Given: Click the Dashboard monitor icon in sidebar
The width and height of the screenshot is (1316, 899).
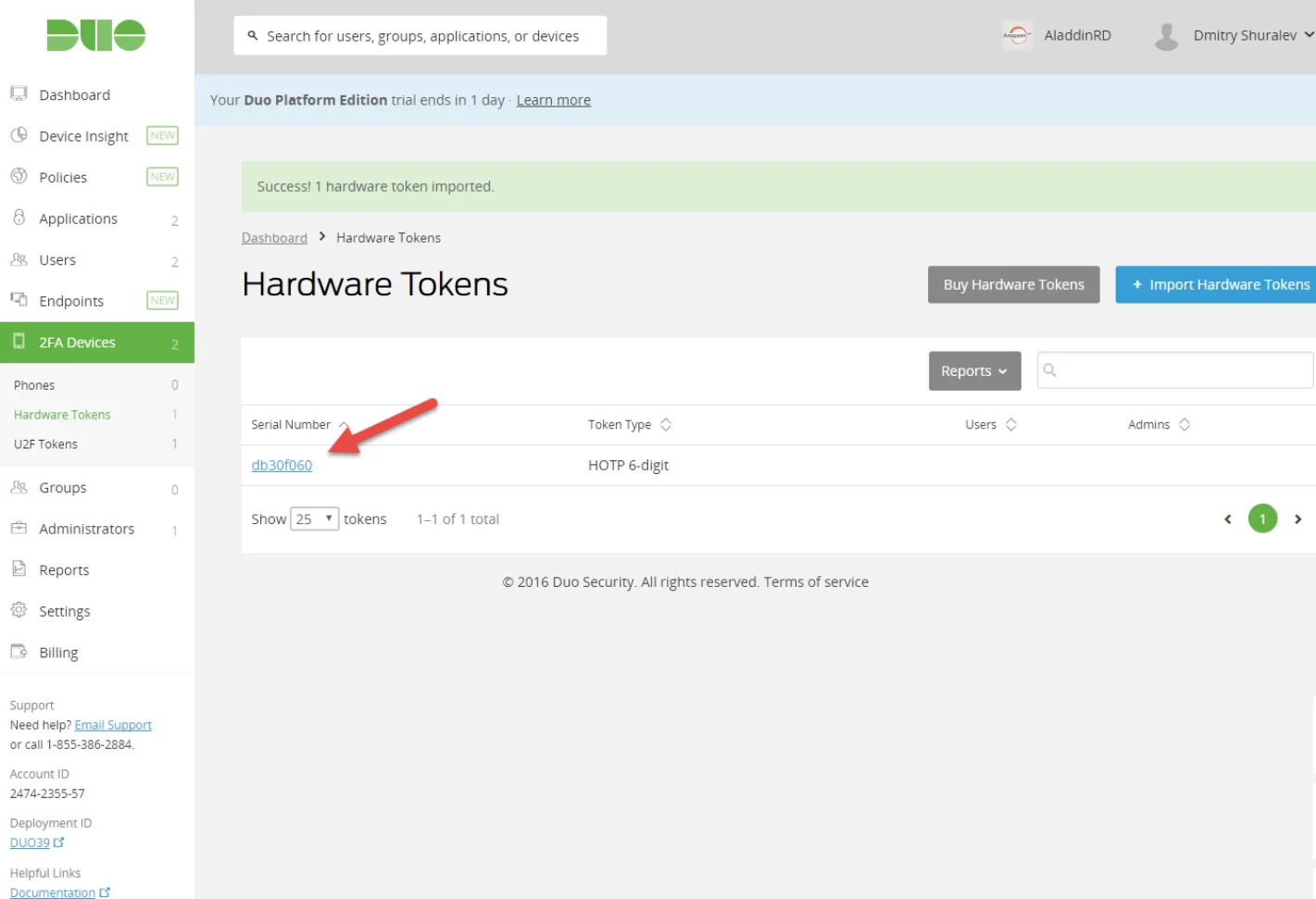Looking at the screenshot, I should tap(19, 94).
